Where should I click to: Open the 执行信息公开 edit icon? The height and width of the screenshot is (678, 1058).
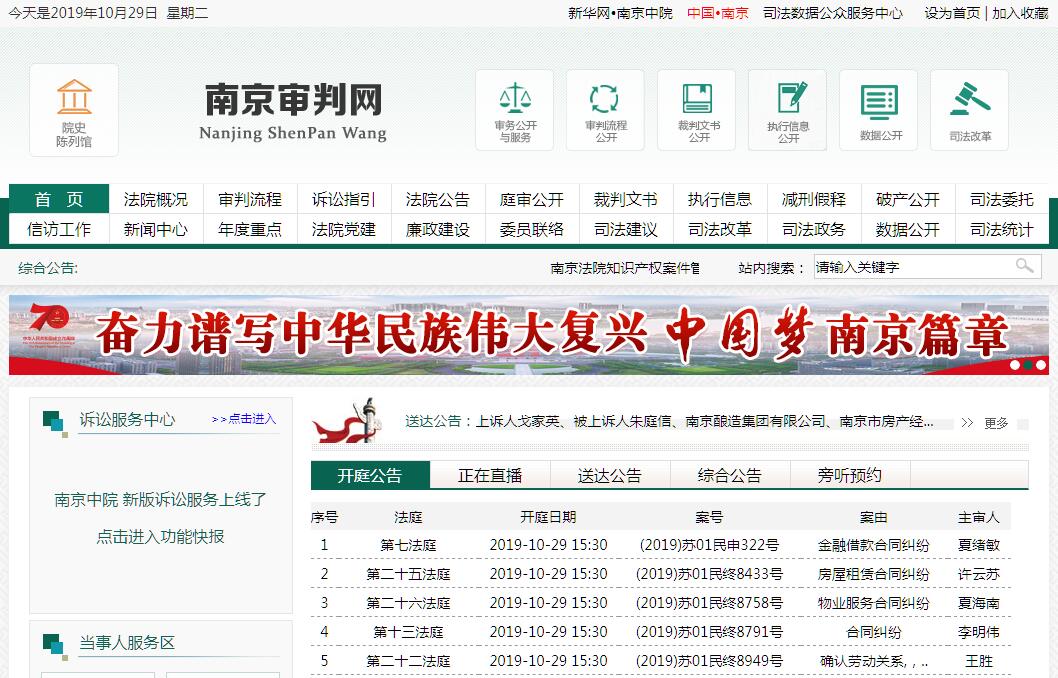click(788, 109)
